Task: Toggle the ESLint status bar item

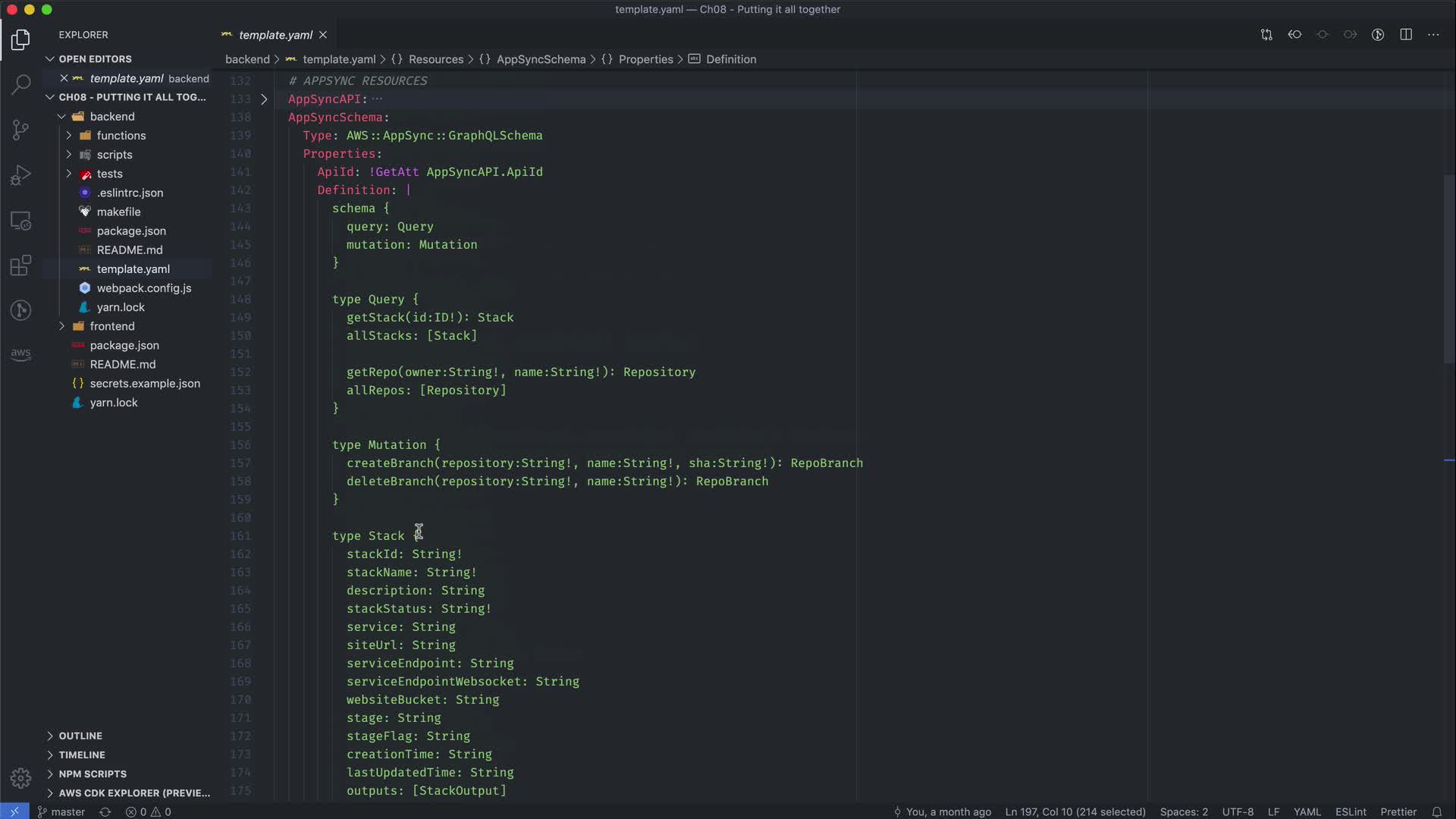Action: [1351, 811]
